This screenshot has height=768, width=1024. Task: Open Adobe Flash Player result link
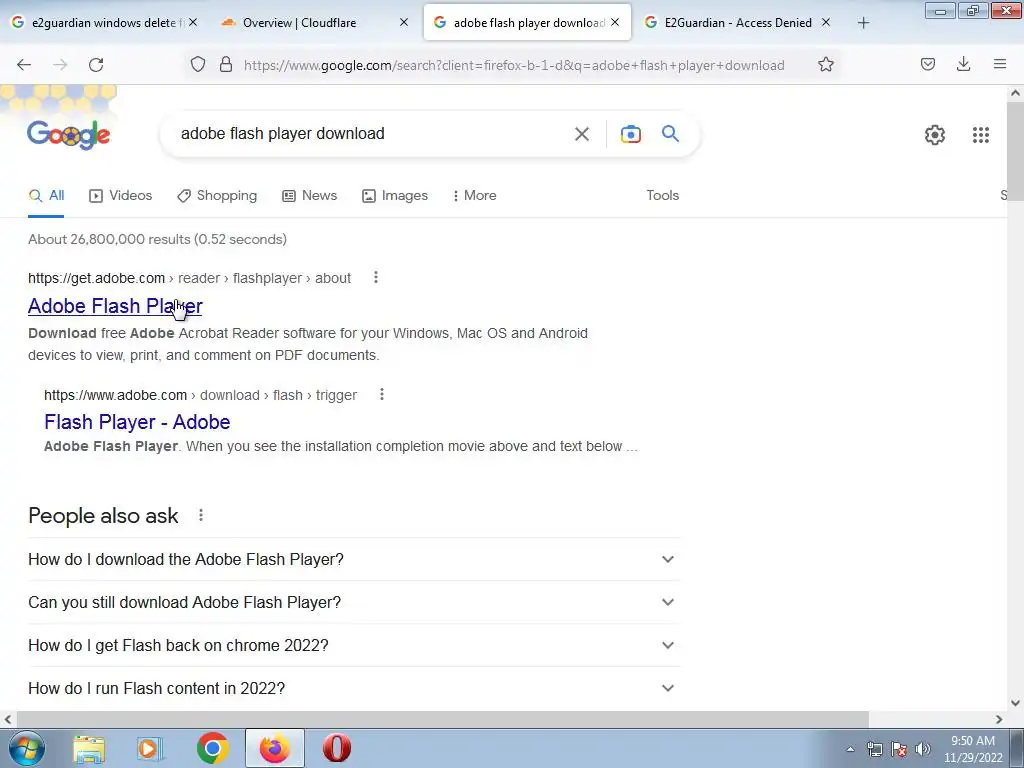tap(115, 306)
